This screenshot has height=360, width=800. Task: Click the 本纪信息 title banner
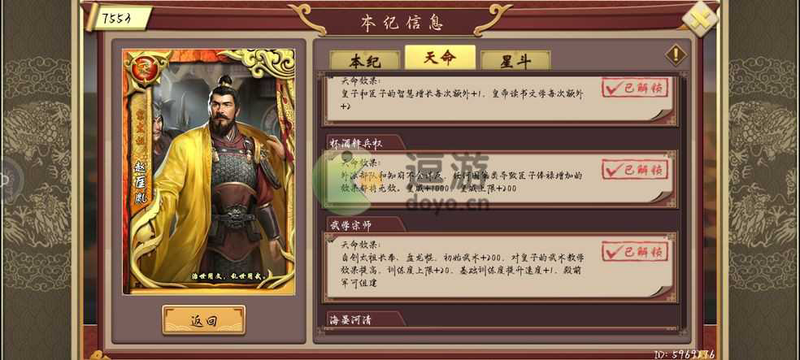[x=402, y=22]
